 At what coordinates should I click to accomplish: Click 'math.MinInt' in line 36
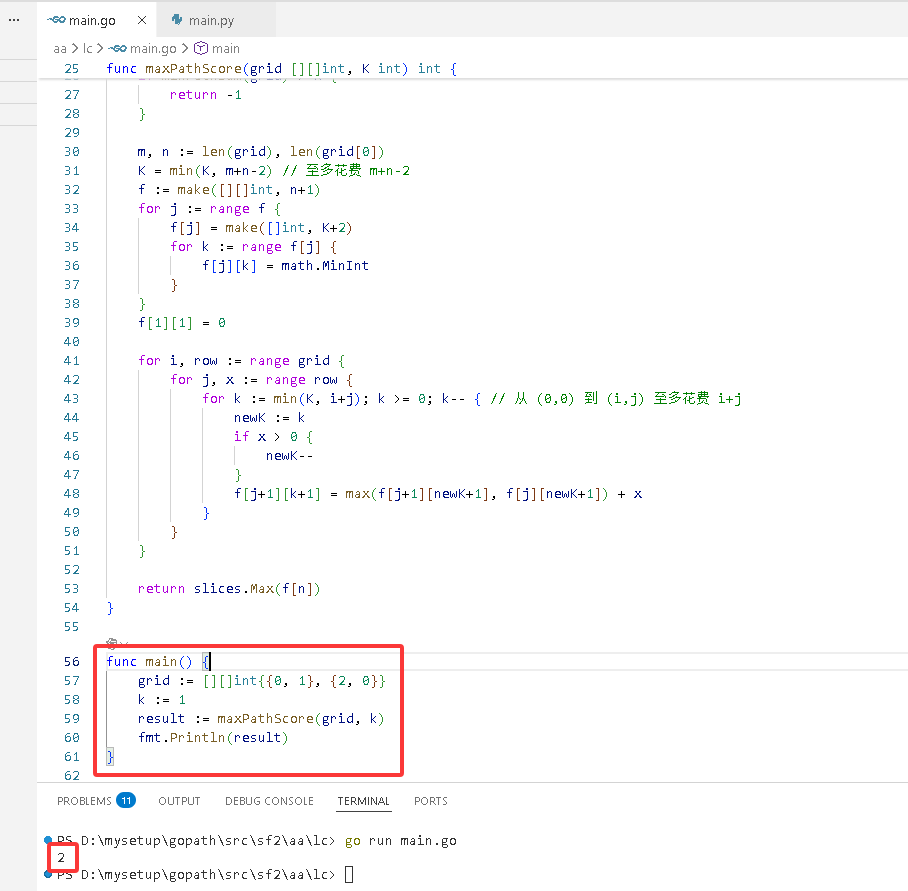(x=325, y=266)
